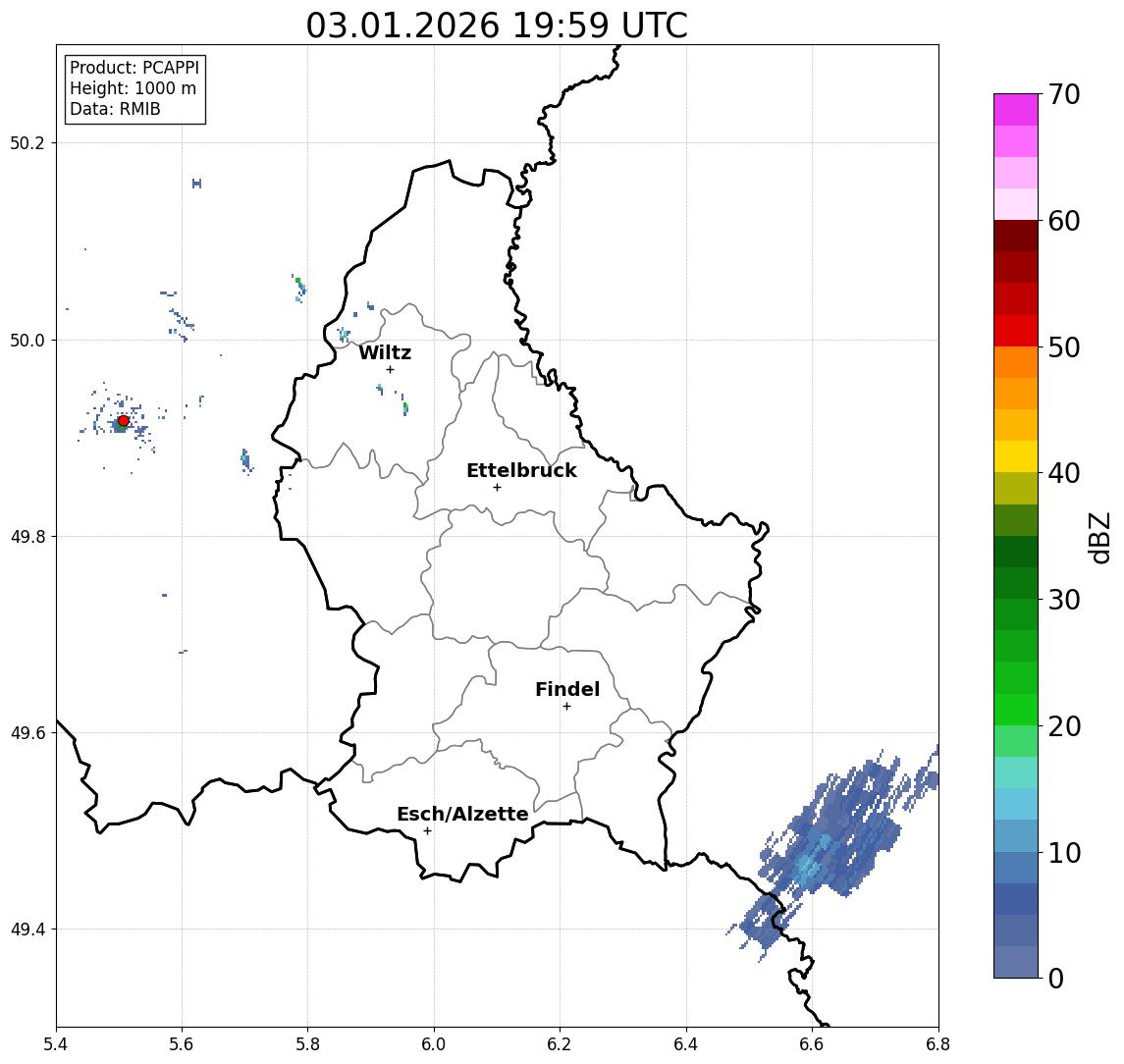Click the longitude tick label 5.8
This screenshot has width=1124, height=1064.
[307, 1044]
